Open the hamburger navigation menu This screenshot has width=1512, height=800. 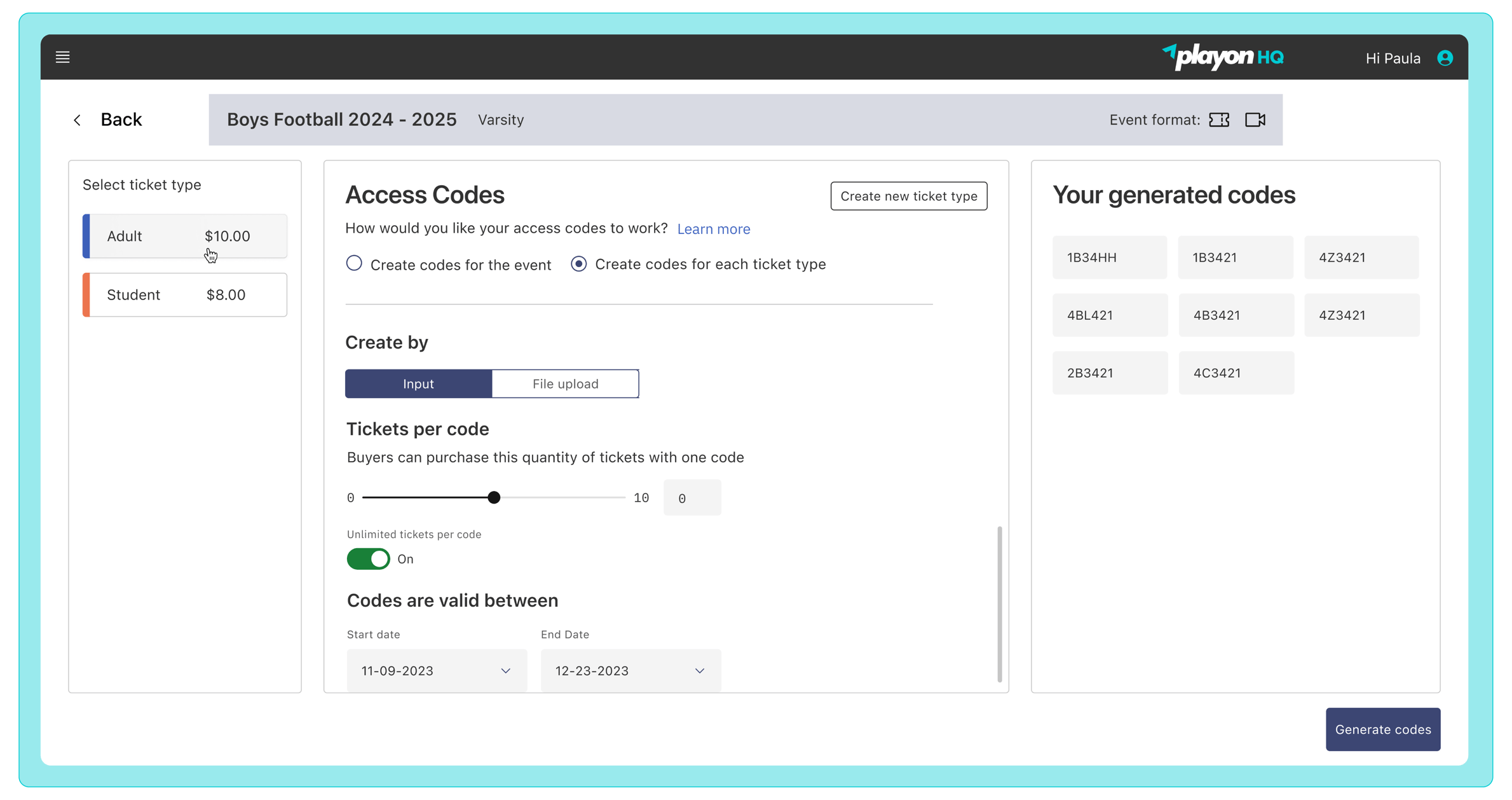(62, 57)
